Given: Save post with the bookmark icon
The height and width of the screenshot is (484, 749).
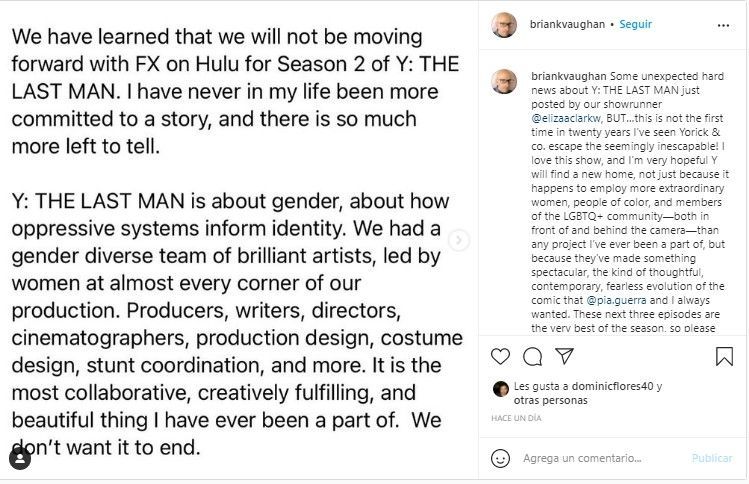Looking at the screenshot, I should (x=726, y=356).
